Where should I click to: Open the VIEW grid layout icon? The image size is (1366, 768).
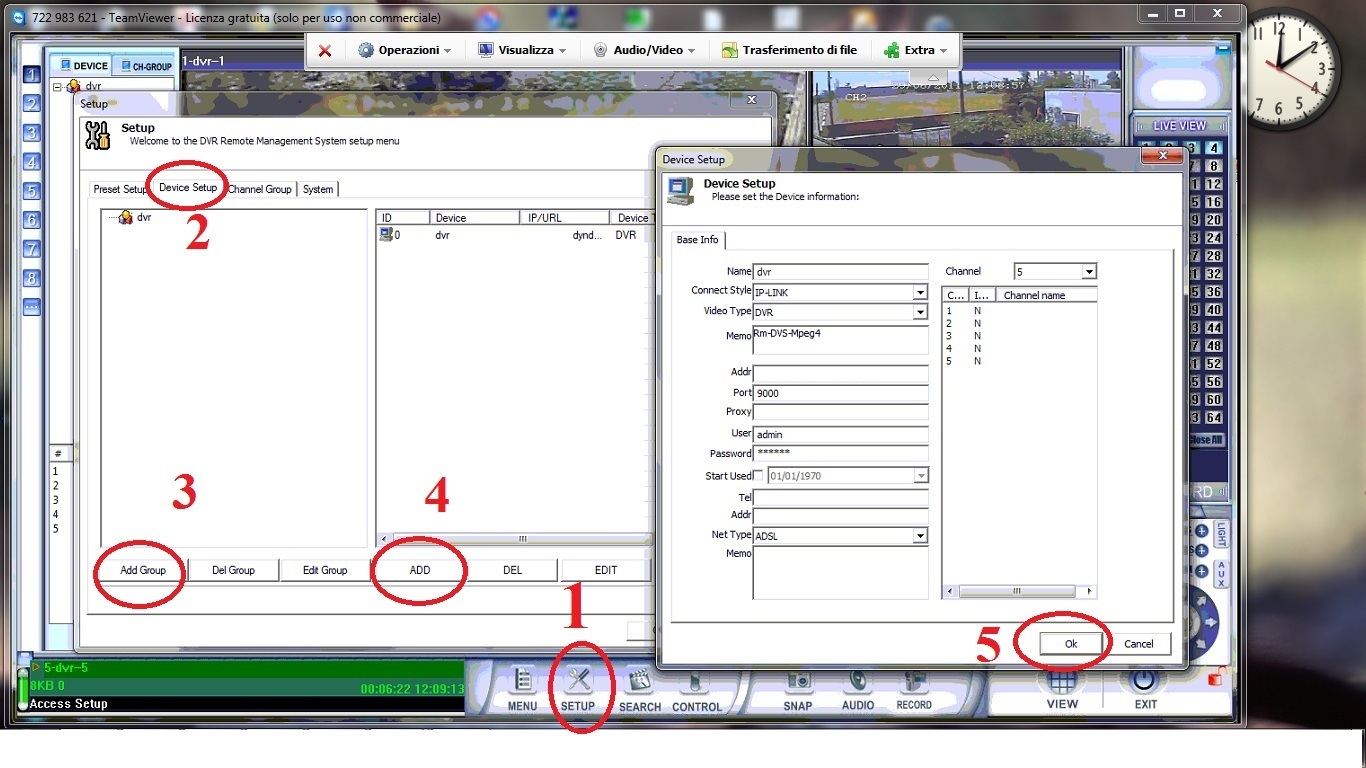click(x=1062, y=681)
